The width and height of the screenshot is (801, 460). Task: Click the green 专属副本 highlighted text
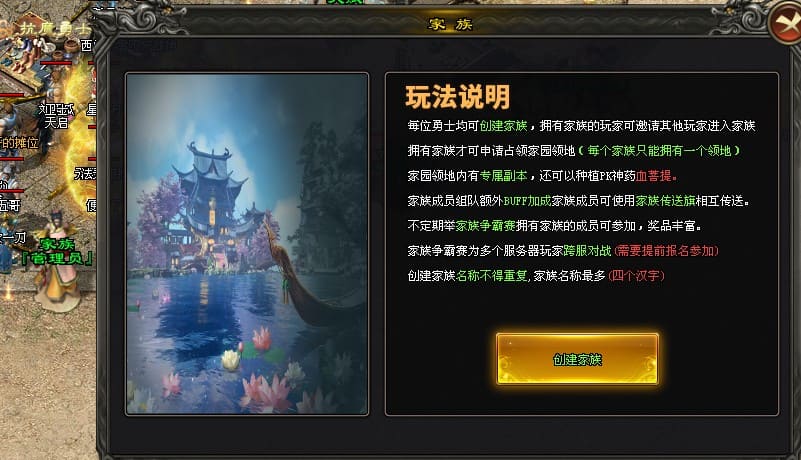503,176
